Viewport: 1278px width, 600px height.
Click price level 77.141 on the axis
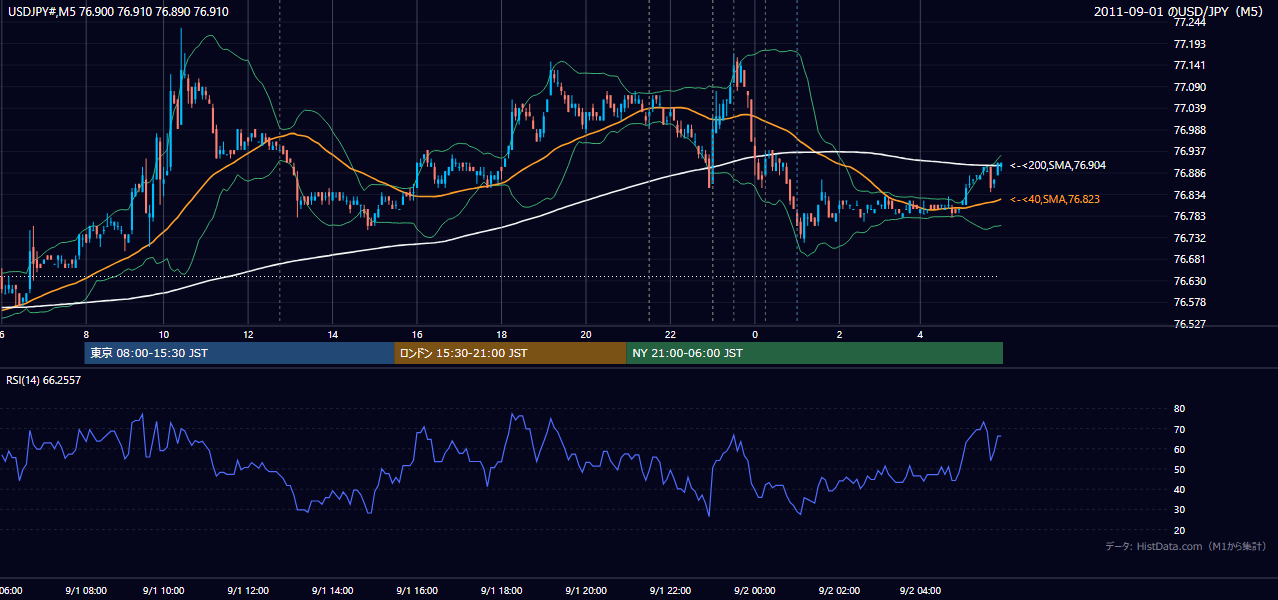coord(1191,66)
